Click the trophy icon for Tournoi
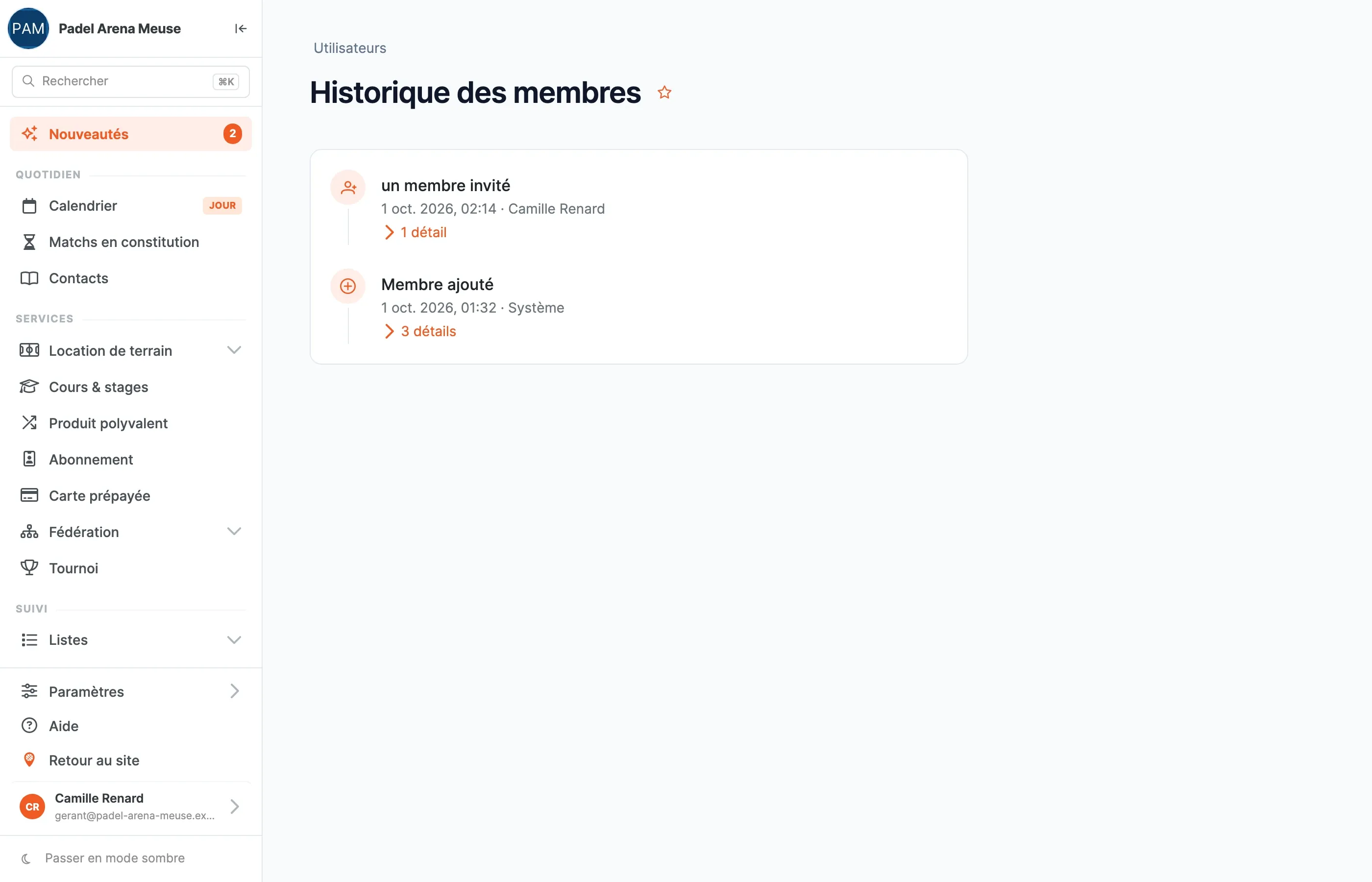Screen dimensions: 1372x882 click(x=29, y=568)
